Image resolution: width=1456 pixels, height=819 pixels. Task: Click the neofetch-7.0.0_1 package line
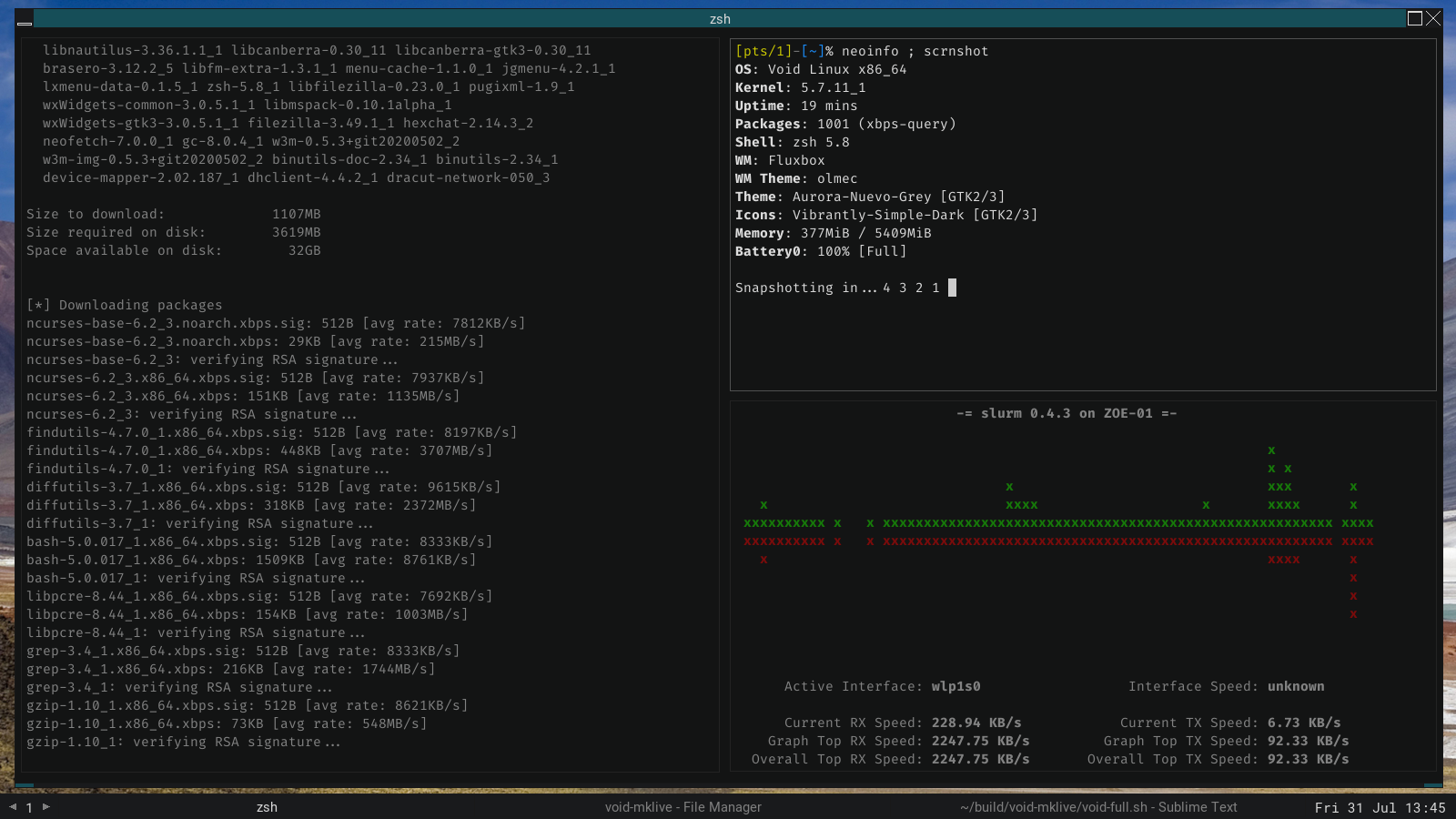[x=251, y=141]
